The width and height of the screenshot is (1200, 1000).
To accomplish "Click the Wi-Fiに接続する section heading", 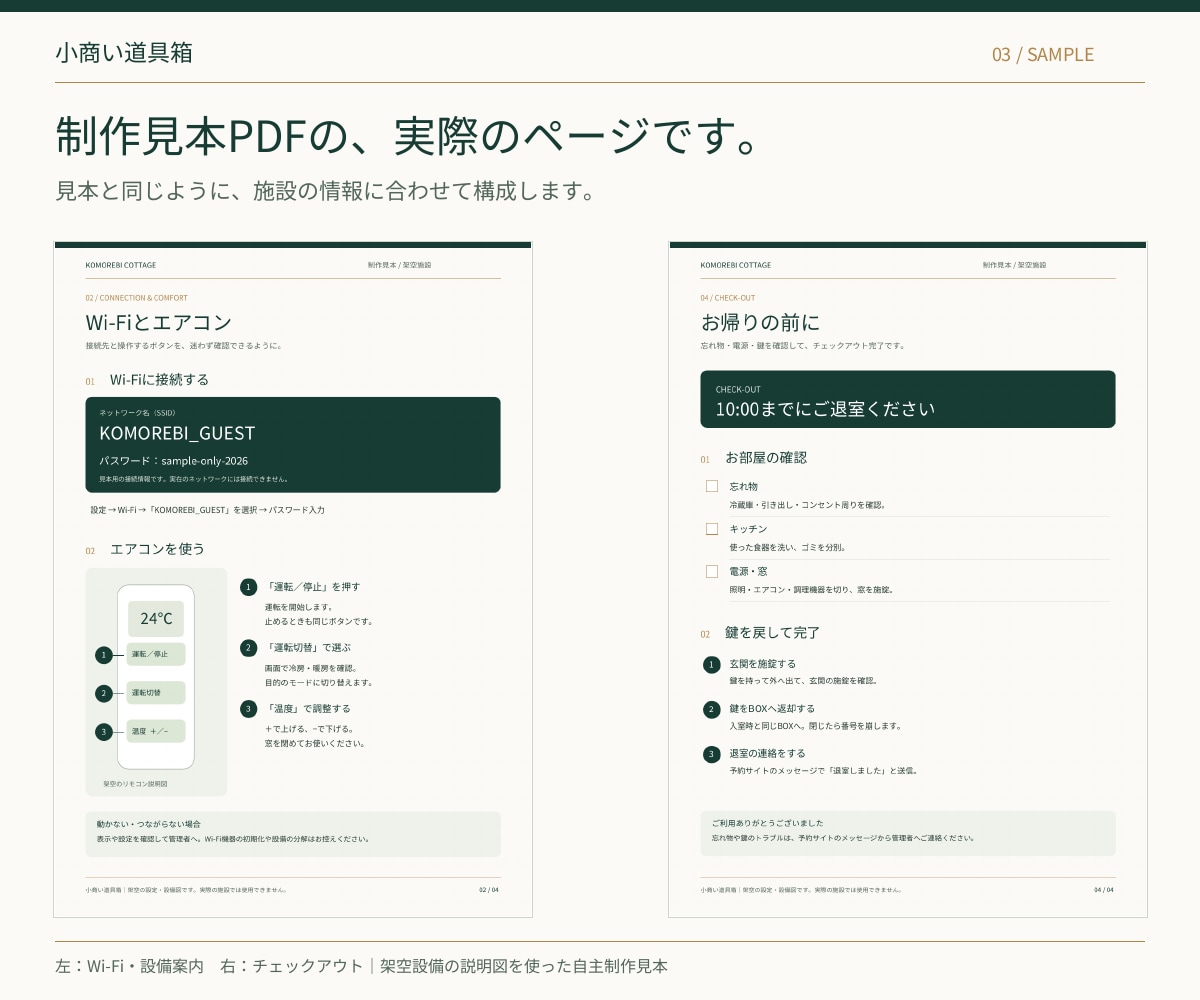I will 159,380.
